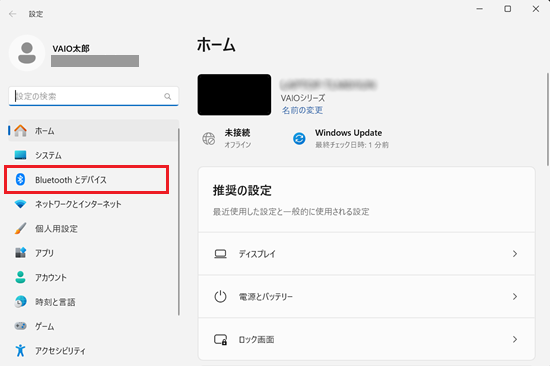
Task: Click the user avatar icon for VAIO太郎
Action: point(27,53)
